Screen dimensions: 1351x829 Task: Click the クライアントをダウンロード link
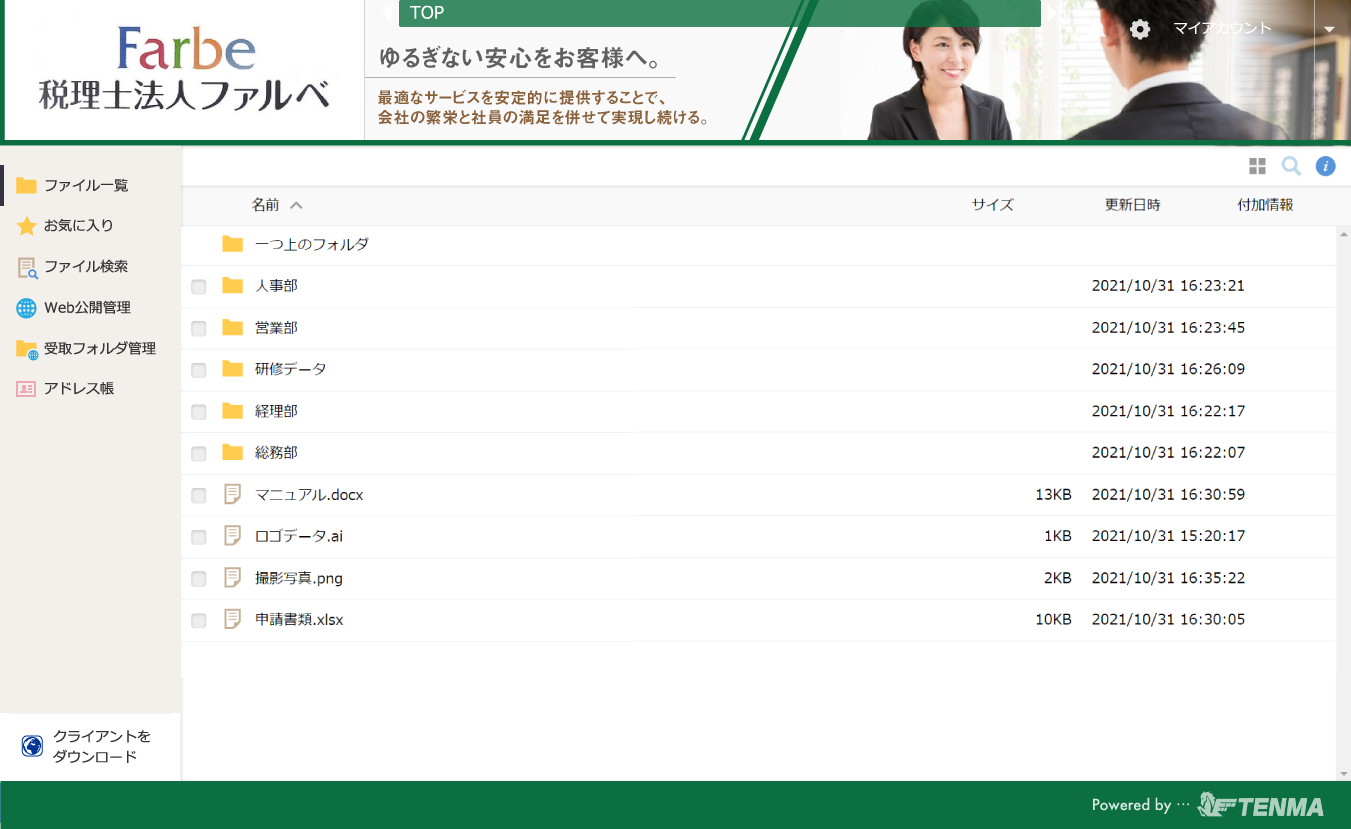[102, 747]
